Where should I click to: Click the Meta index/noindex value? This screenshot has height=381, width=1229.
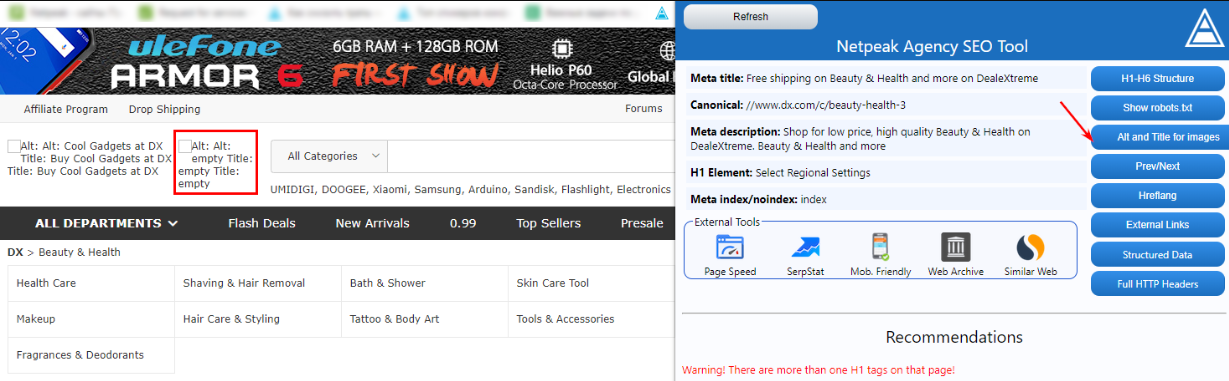coord(814,199)
